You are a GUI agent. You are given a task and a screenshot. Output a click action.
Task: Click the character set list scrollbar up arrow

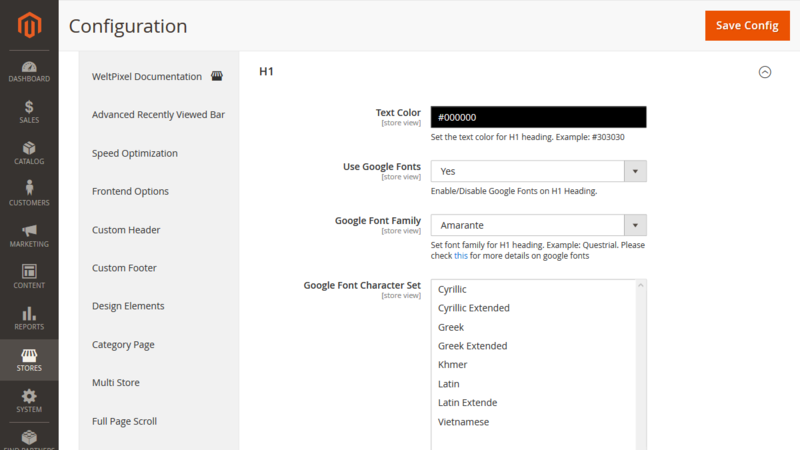[x=641, y=285]
